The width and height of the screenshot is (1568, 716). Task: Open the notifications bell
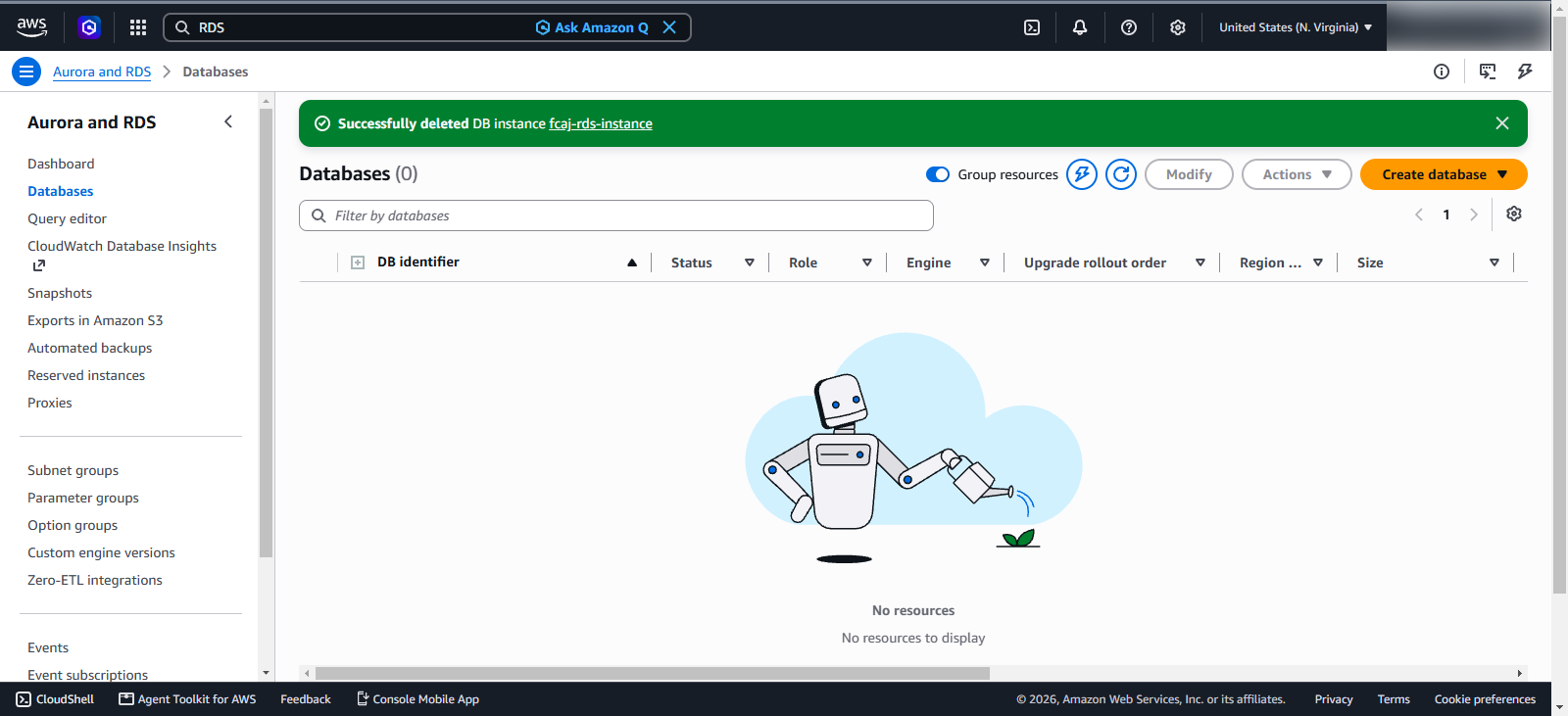pyautogui.click(x=1080, y=27)
